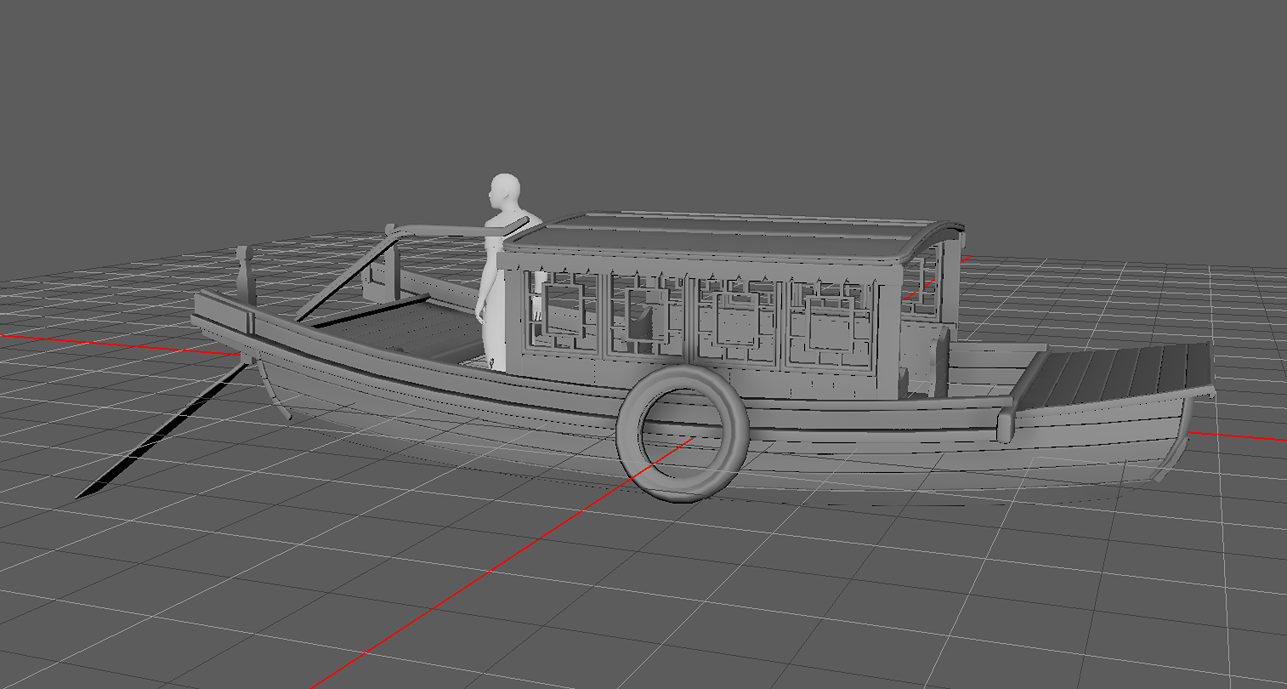Select the upright post at the boat's tip
Viewport: 1287px width, 689px height.
pos(245,275)
